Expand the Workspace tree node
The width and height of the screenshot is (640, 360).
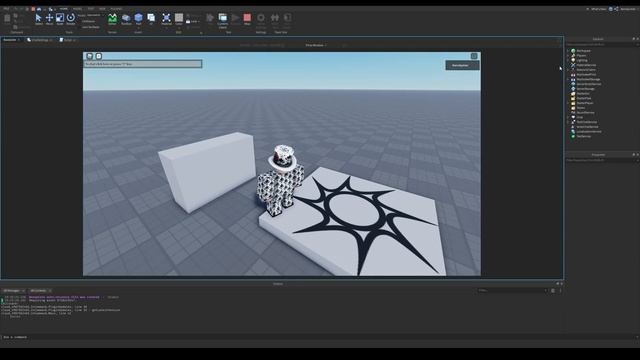click(568, 51)
